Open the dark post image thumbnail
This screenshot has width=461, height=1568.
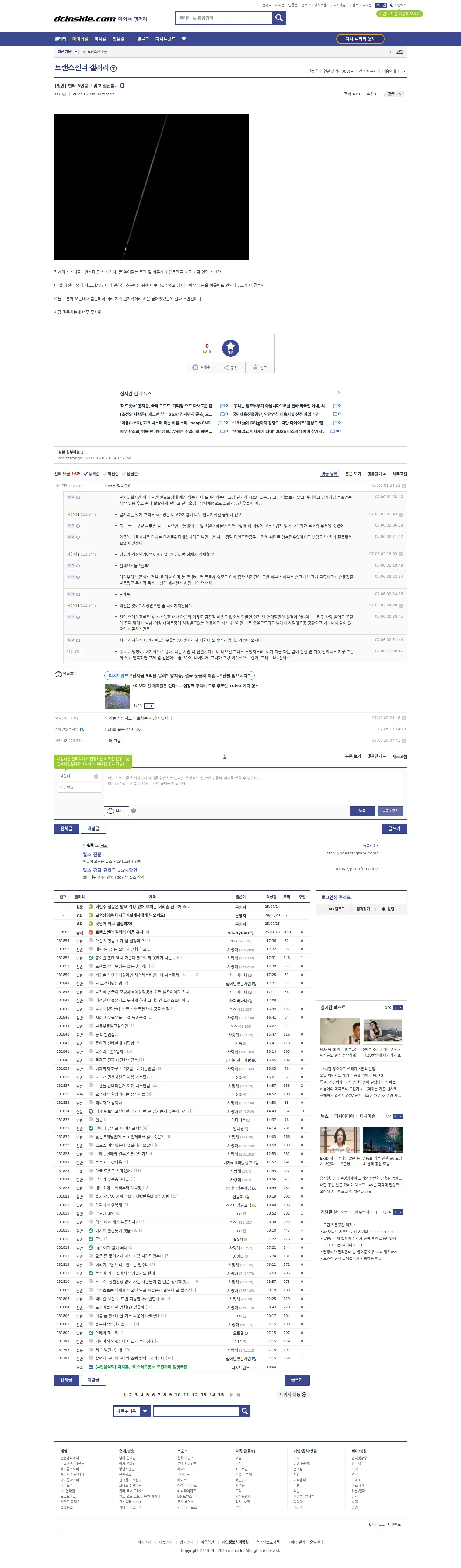pos(152,187)
